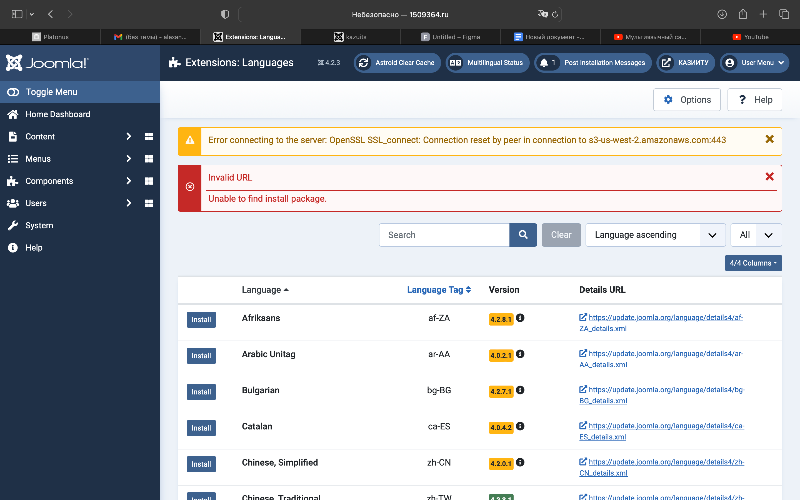Viewport: 800px width, 500px height.
Task: Click the Safari sidebar toggle icon
Action: (17, 14)
